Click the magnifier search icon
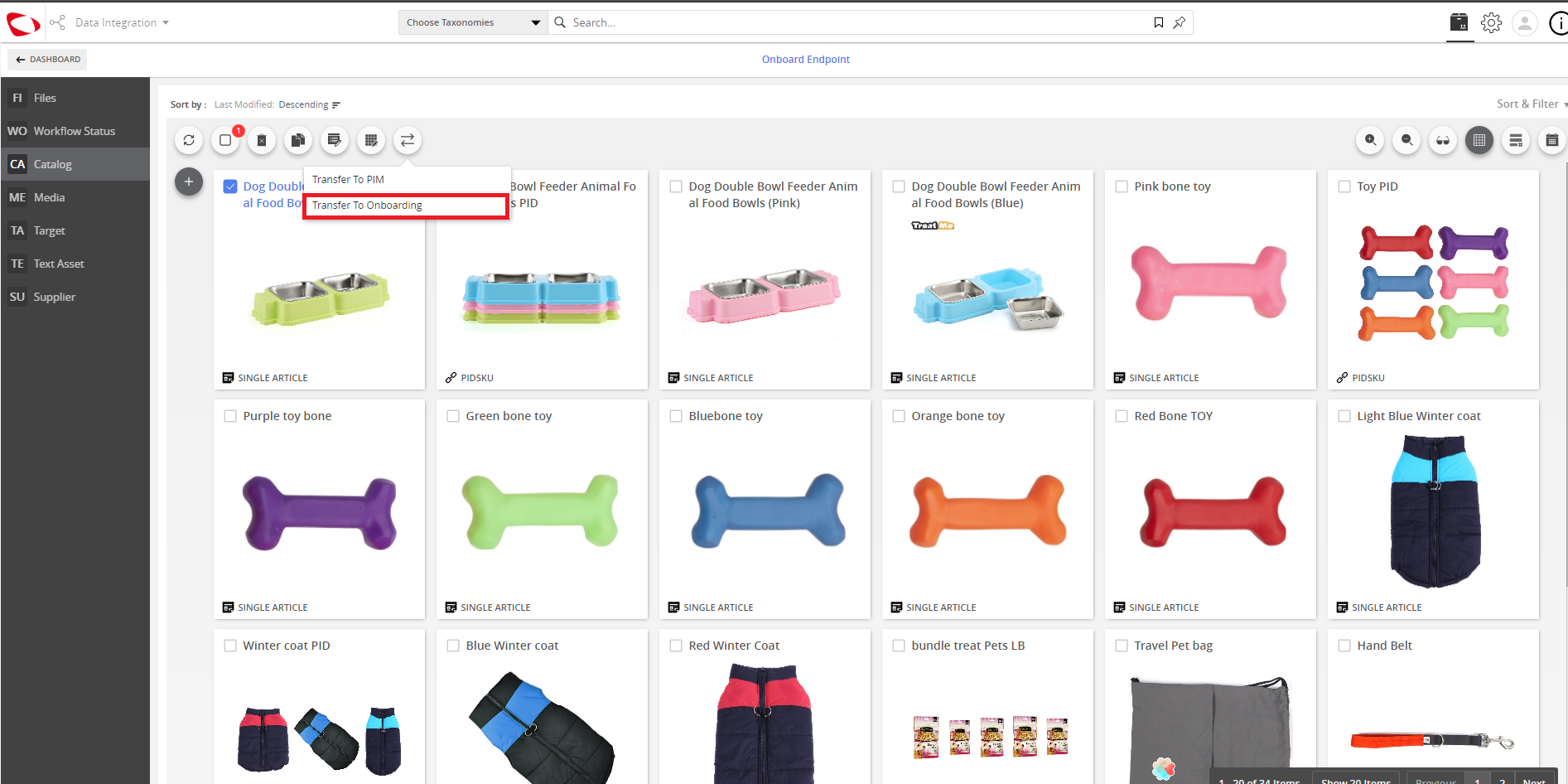 (x=560, y=22)
